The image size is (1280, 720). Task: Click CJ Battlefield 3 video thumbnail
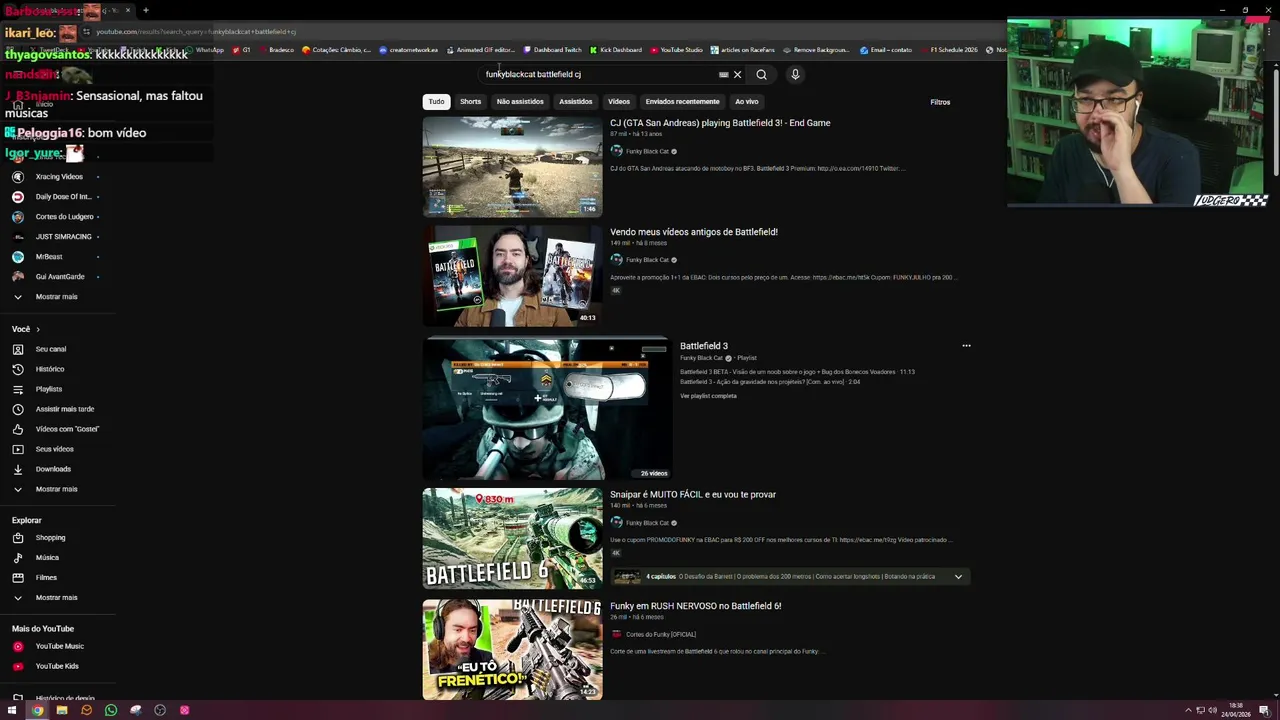[x=512, y=166]
